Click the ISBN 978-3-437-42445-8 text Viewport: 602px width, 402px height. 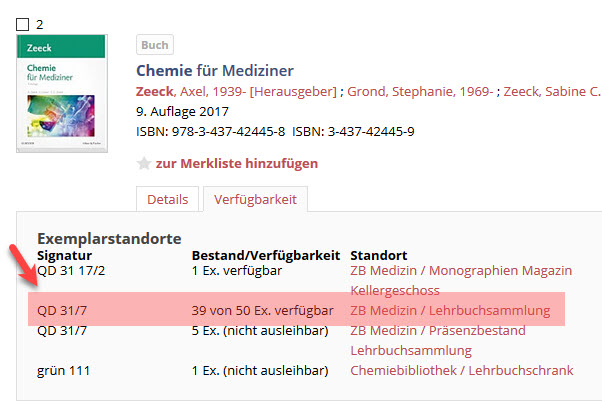(x=210, y=131)
